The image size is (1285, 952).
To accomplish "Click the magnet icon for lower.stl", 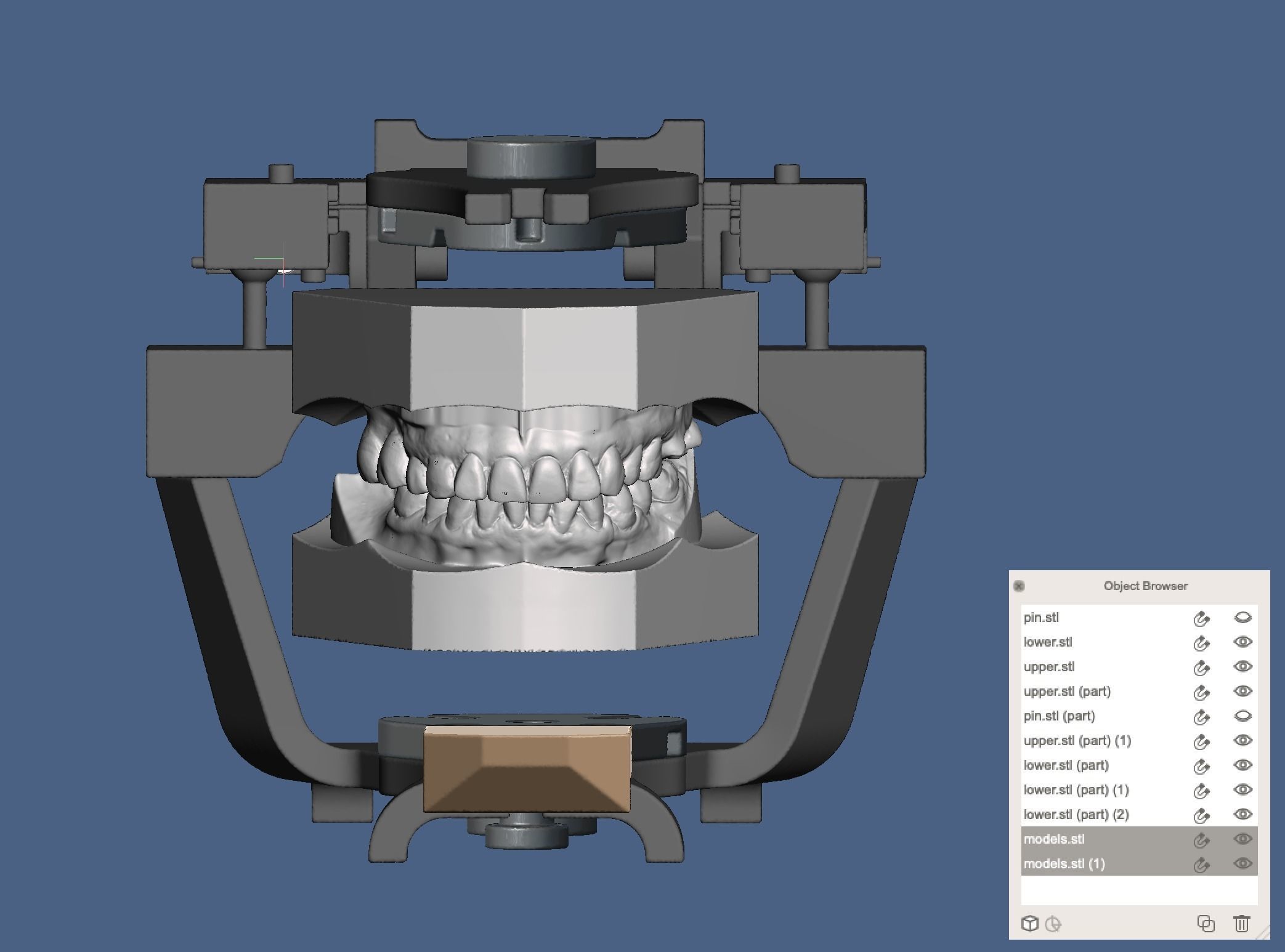I will point(1201,643).
